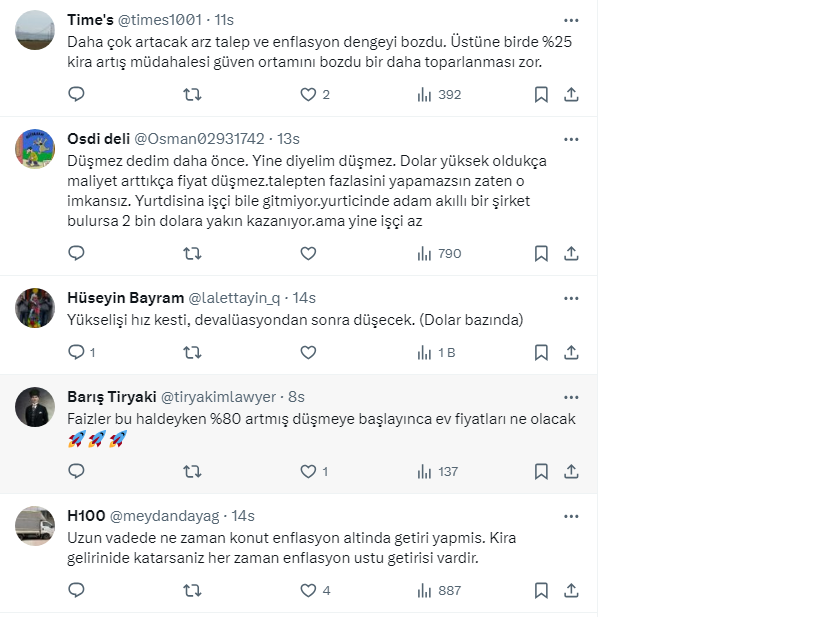837x617 pixels.
Task: Reply to Time's tweet
Action: tap(77, 95)
